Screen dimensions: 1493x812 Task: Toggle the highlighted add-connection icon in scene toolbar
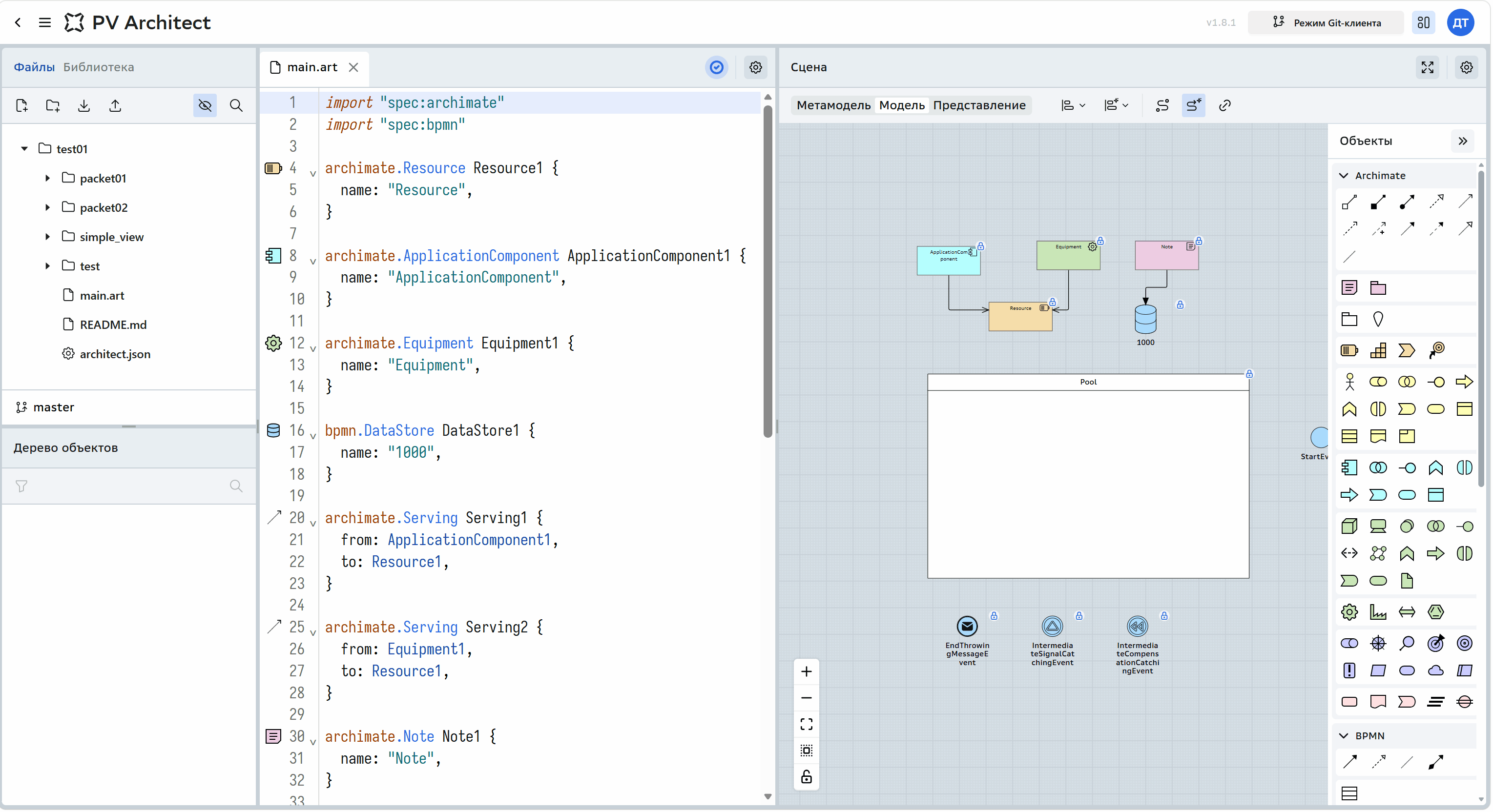(x=1193, y=105)
